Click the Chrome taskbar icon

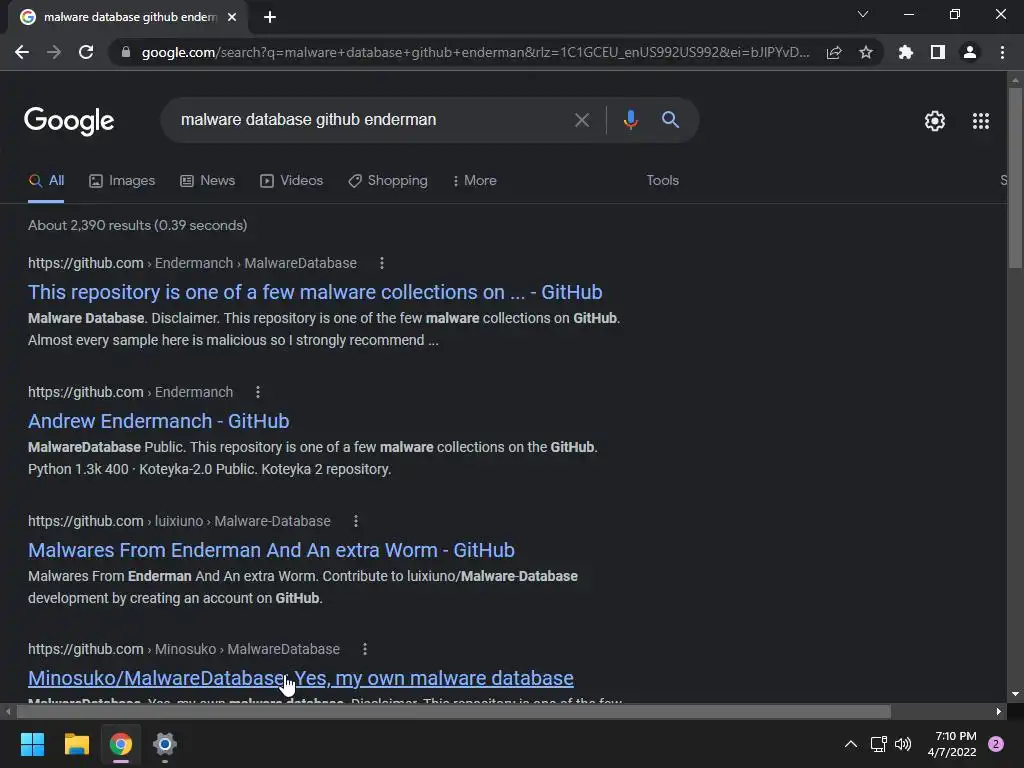coord(121,744)
